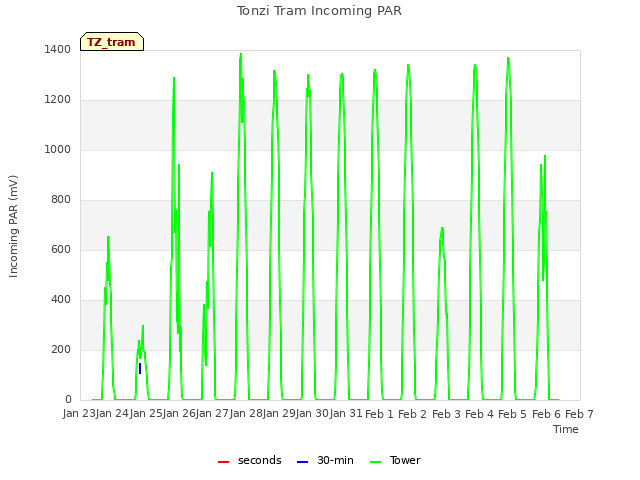The width and height of the screenshot is (640, 480).
Task: Click the 'Incoming PAR (mV)' axis label
Action: click(13, 226)
